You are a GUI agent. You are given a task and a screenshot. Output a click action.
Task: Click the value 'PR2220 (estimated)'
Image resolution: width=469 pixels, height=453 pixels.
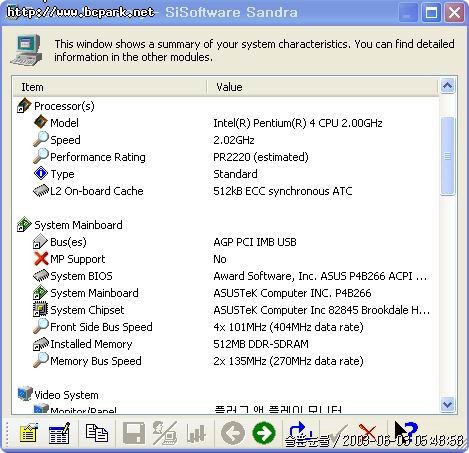click(x=261, y=157)
